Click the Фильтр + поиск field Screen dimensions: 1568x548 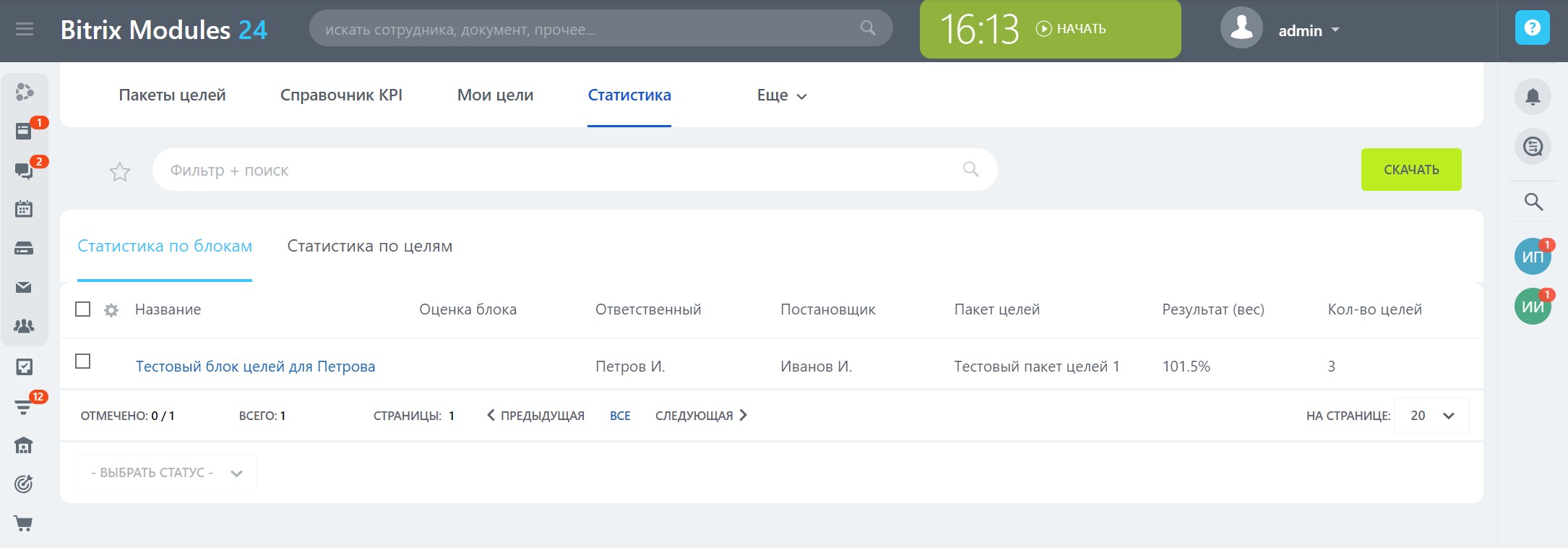[x=556, y=171]
